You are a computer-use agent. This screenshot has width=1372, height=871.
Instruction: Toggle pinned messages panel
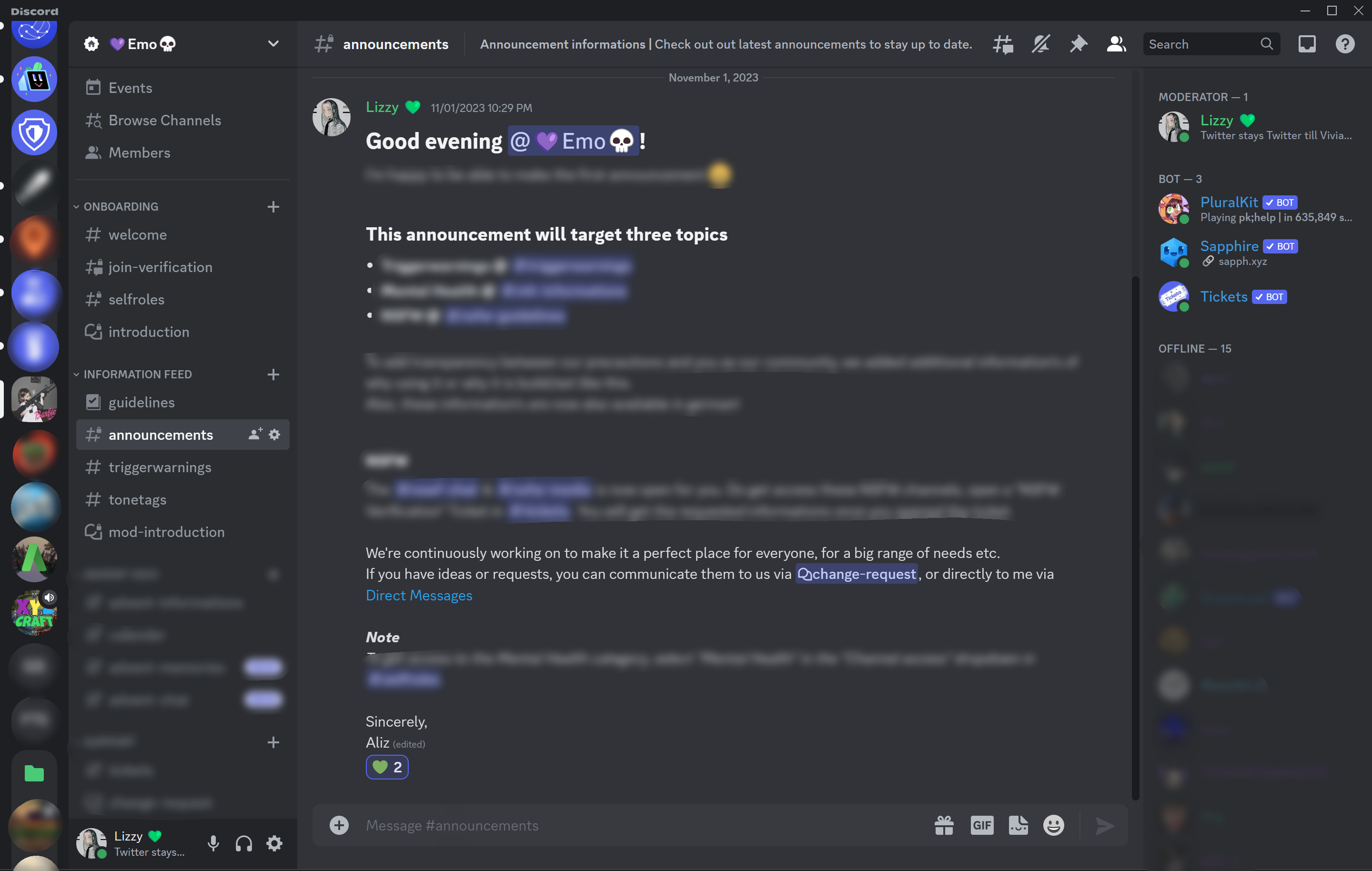[x=1078, y=44]
